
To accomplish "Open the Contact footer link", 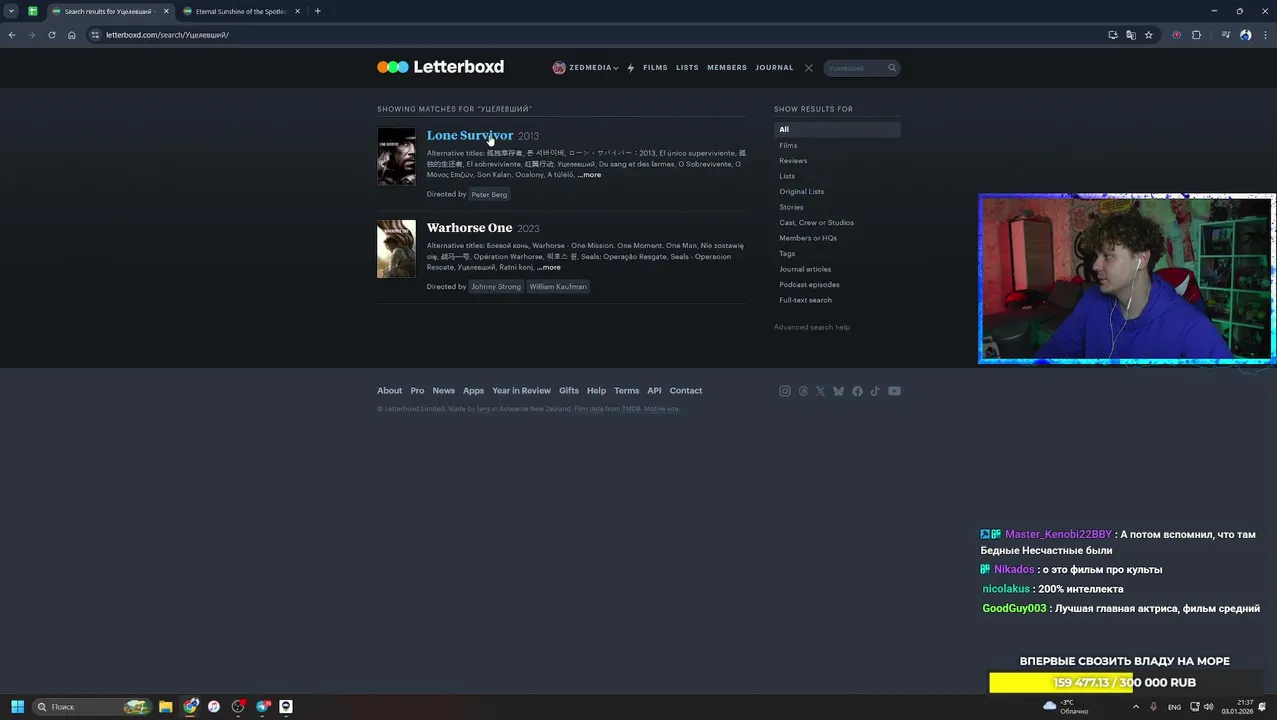I will [686, 390].
